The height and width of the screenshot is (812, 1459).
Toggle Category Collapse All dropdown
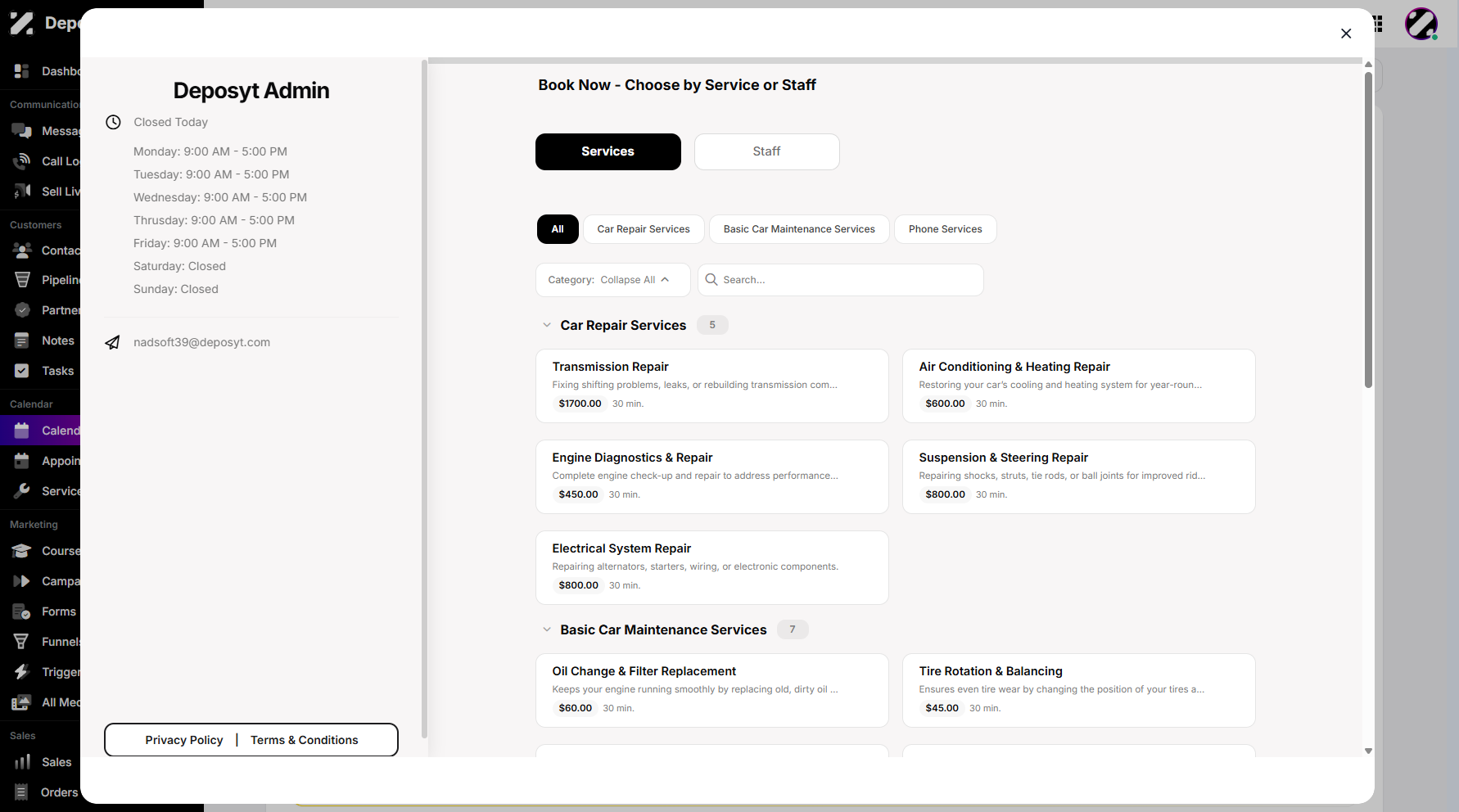[612, 280]
